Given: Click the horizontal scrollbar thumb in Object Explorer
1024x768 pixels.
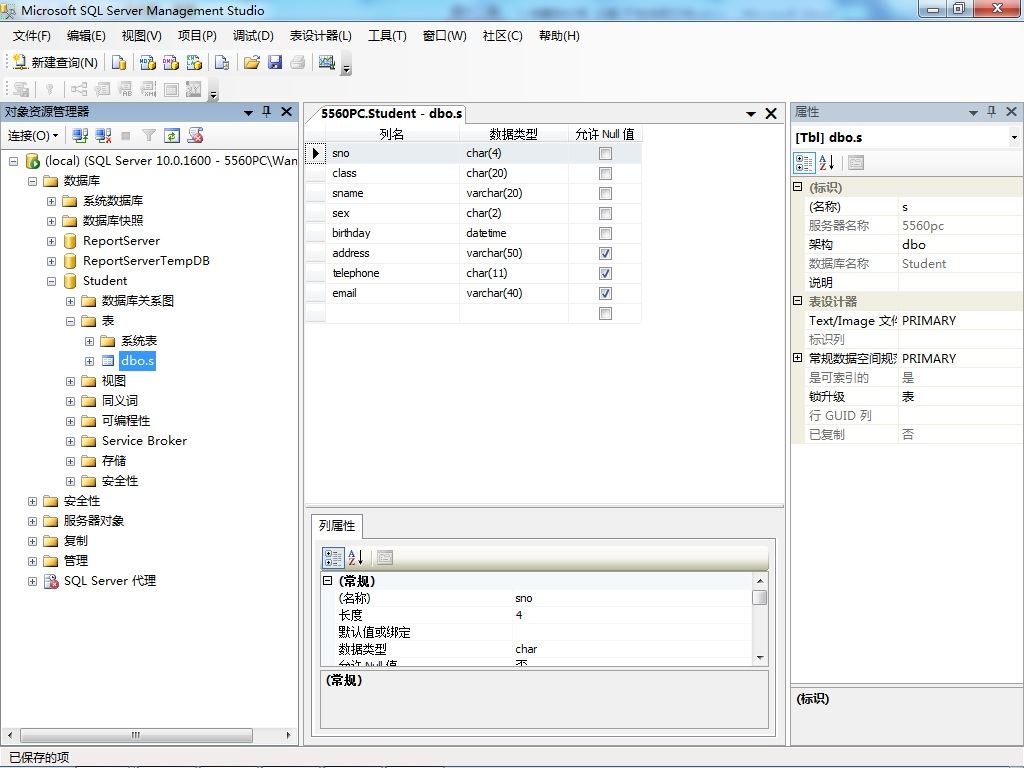Looking at the screenshot, I should (136, 735).
